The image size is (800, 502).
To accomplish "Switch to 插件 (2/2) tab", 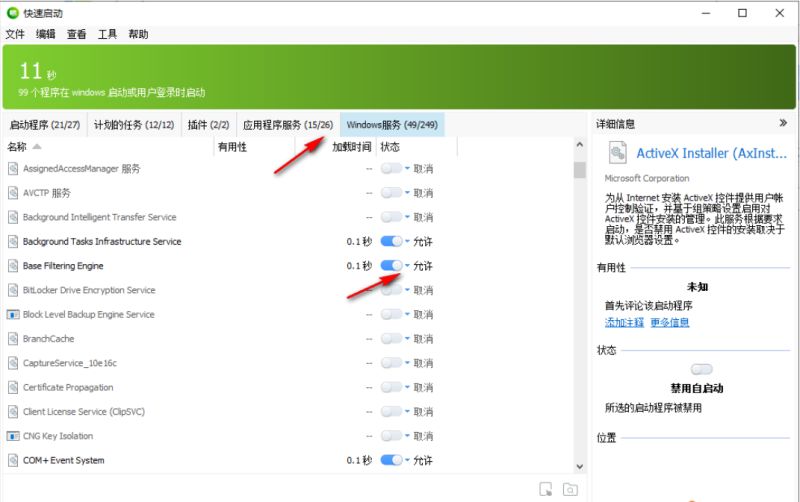I will click(208, 124).
